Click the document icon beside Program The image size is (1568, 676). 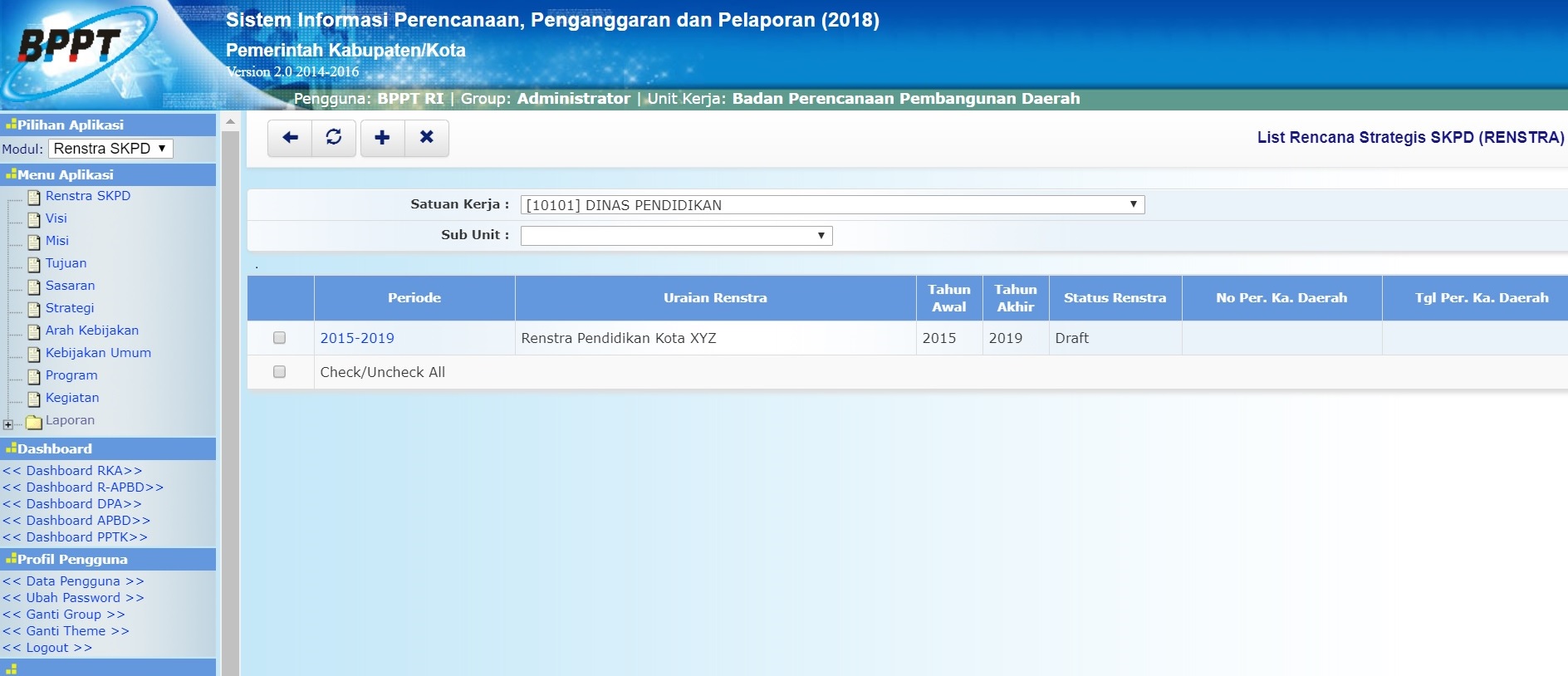(x=34, y=376)
